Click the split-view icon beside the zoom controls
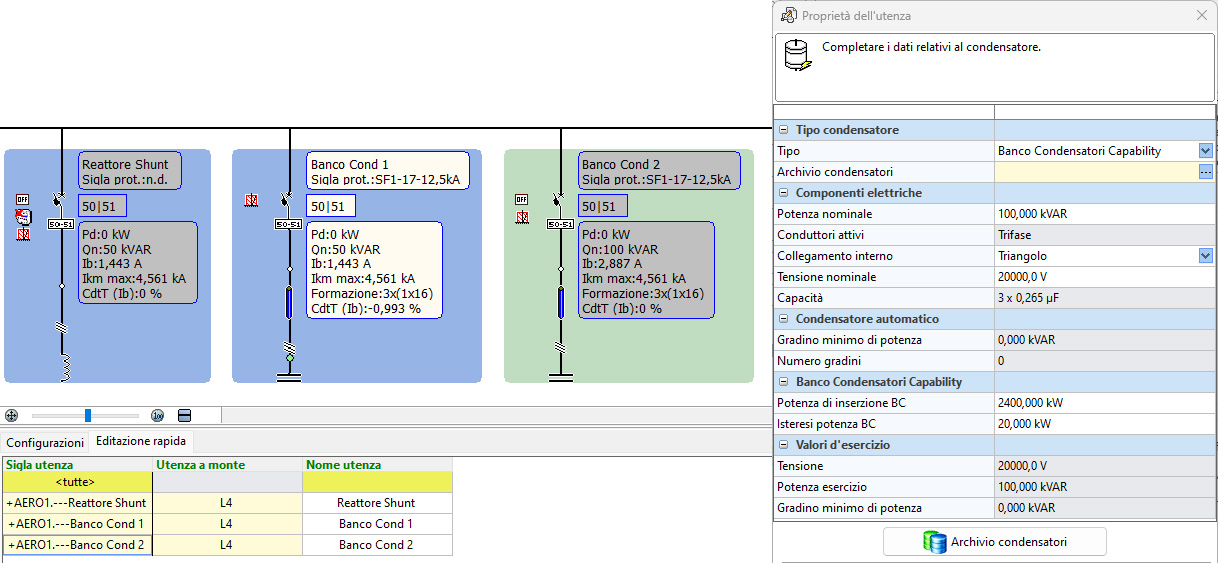Image resolution: width=1218 pixels, height=563 pixels. click(x=184, y=415)
